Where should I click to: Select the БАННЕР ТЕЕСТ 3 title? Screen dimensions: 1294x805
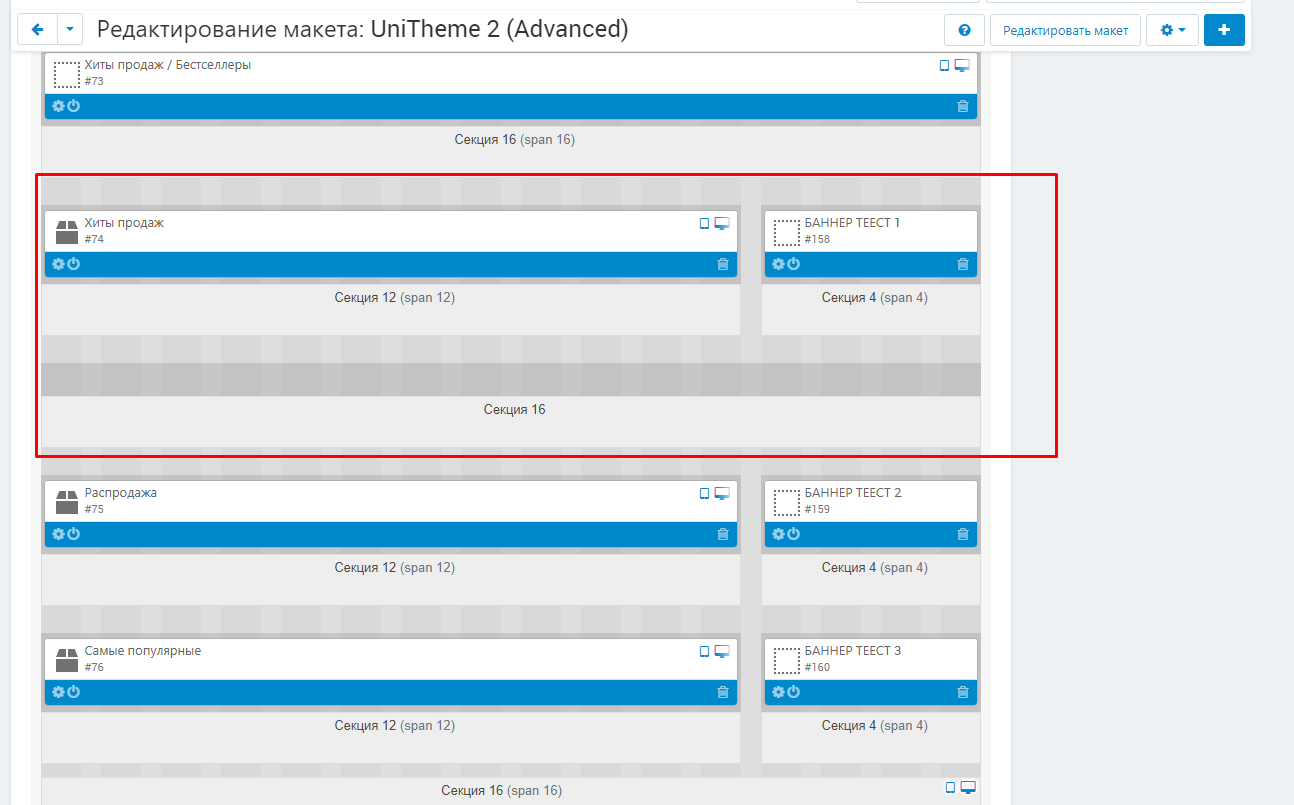click(853, 651)
